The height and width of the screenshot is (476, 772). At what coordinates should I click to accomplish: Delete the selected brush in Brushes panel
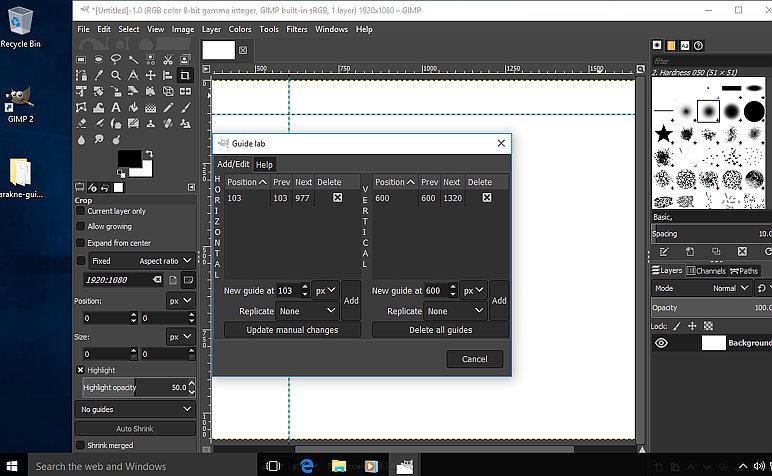click(742, 252)
